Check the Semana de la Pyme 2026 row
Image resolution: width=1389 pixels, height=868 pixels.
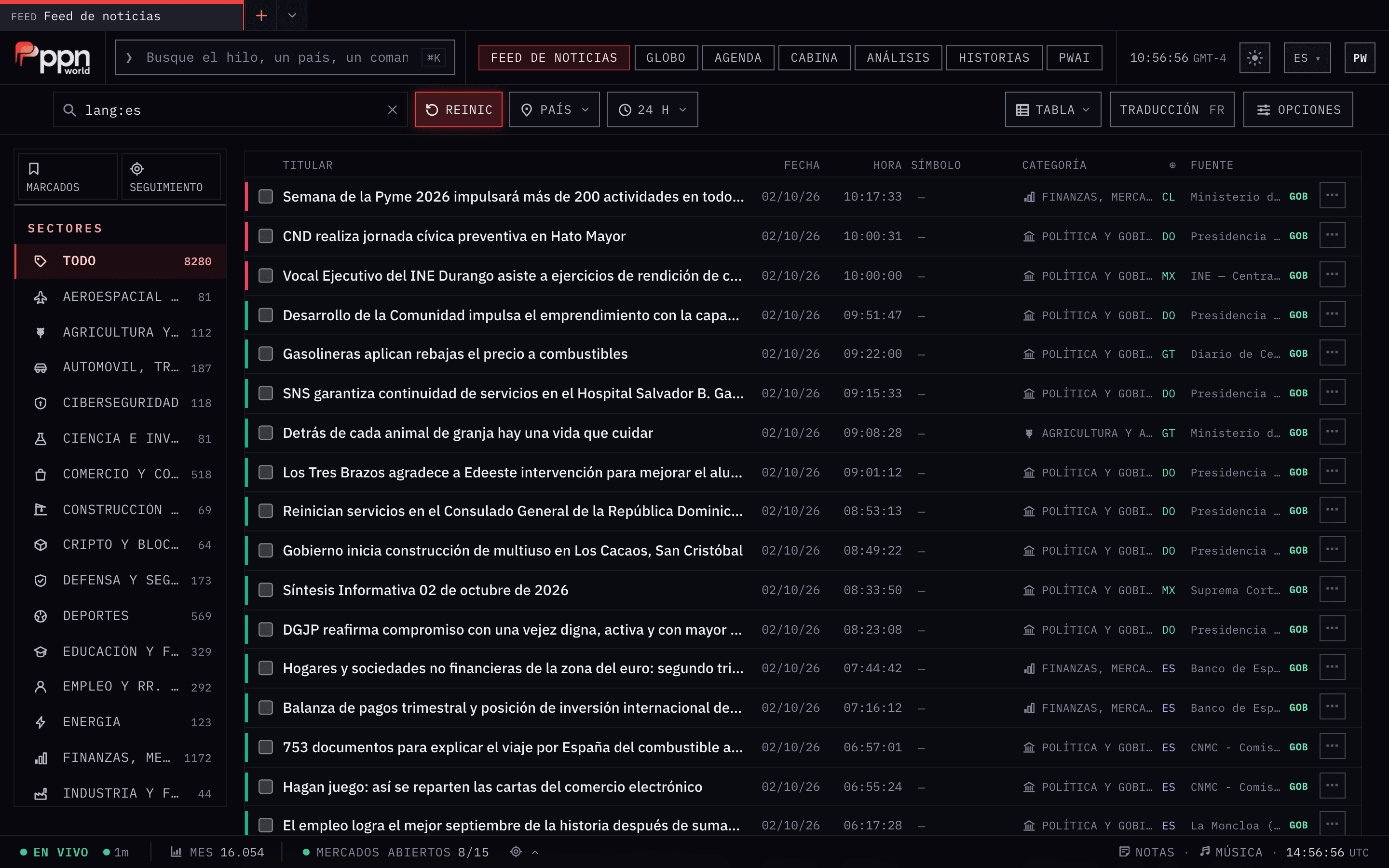pyautogui.click(x=266, y=196)
